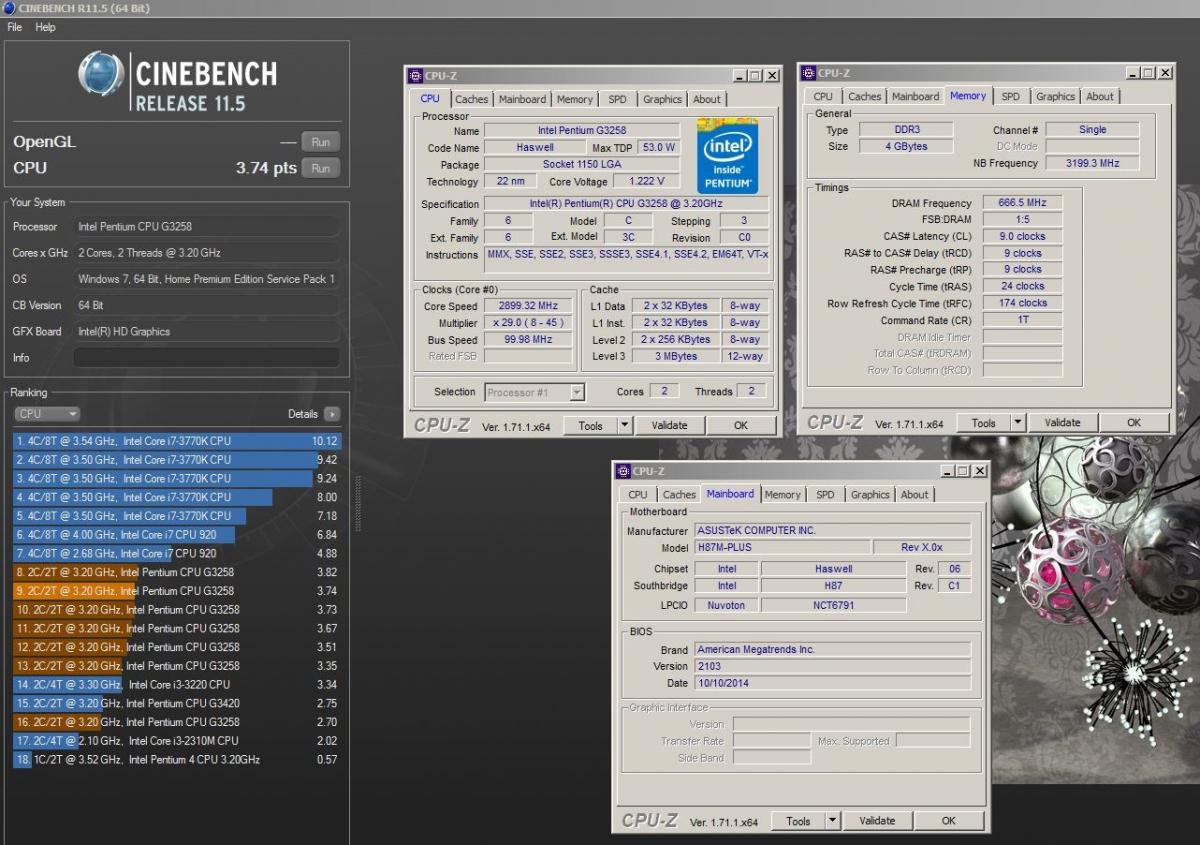1200x845 pixels.
Task: Click the LPCIO NCT6791 field
Action: pyautogui.click(x=833, y=605)
